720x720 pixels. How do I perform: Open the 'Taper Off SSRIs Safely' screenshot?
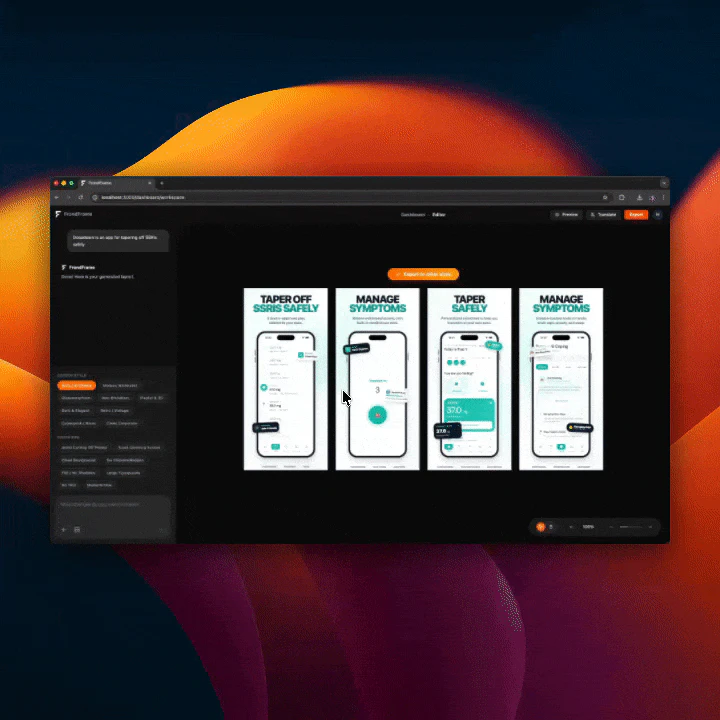tap(286, 379)
